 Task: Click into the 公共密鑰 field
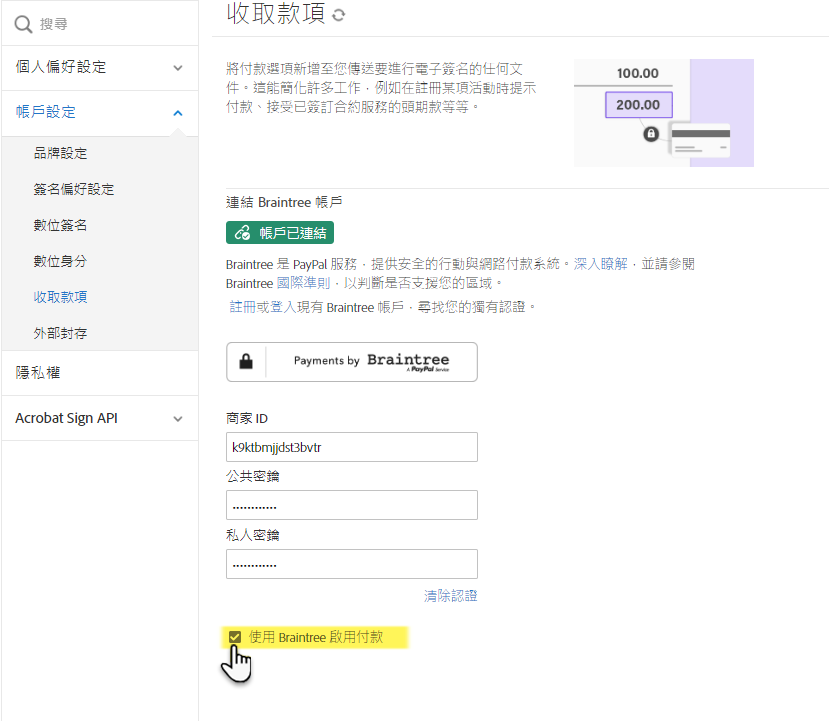[x=352, y=505]
